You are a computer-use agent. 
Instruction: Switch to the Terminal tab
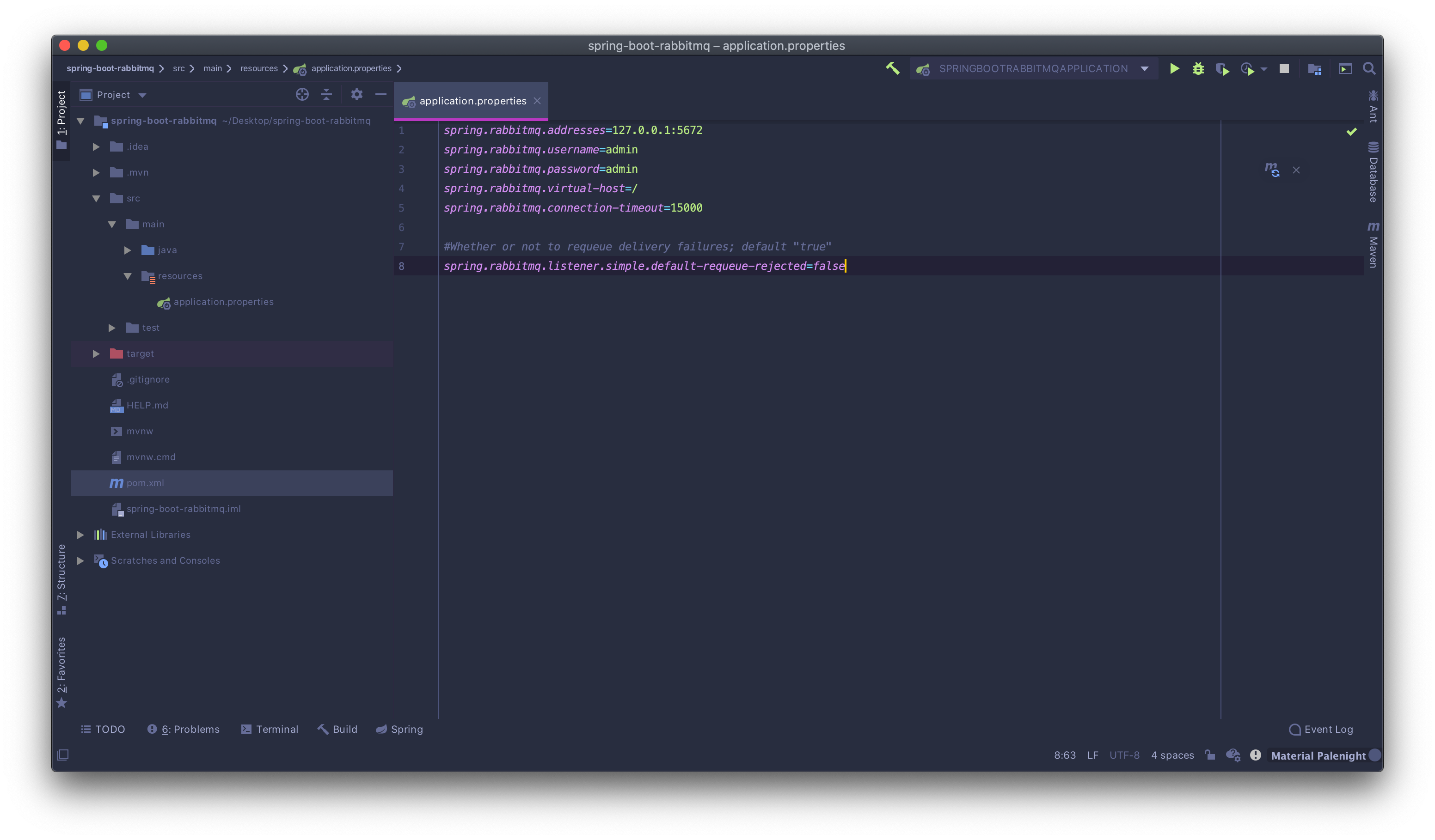pyautogui.click(x=270, y=729)
